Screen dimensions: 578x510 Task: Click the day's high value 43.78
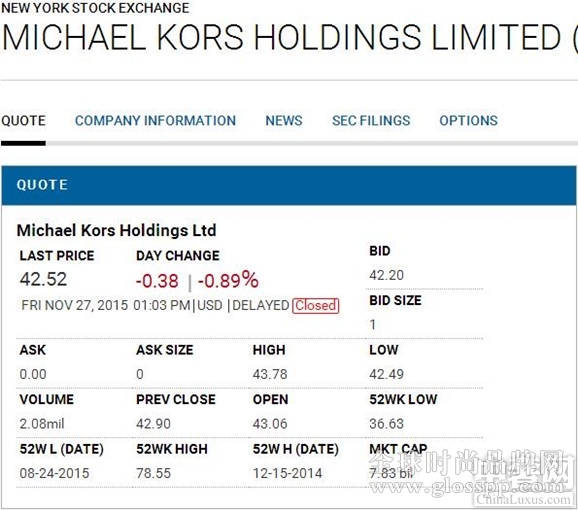(x=270, y=374)
